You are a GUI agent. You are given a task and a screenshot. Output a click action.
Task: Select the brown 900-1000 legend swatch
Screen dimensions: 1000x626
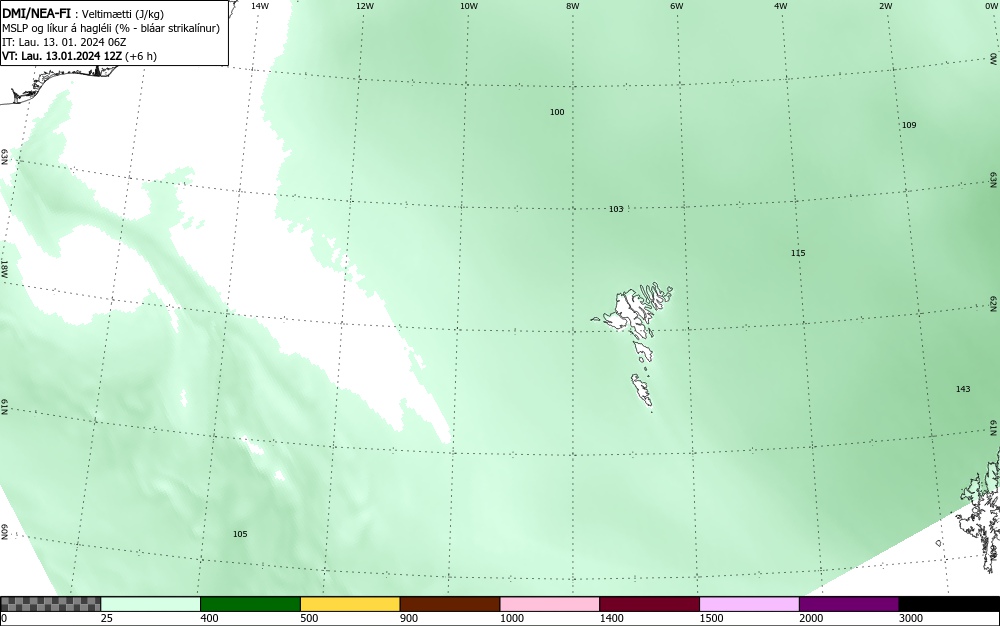click(x=450, y=604)
